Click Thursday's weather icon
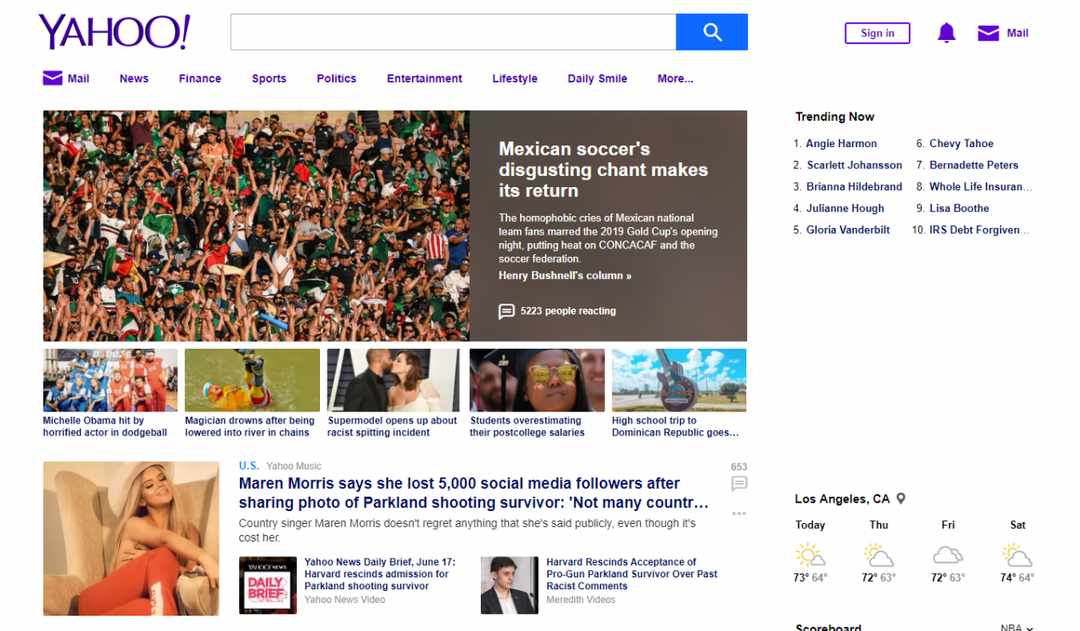 tap(879, 555)
